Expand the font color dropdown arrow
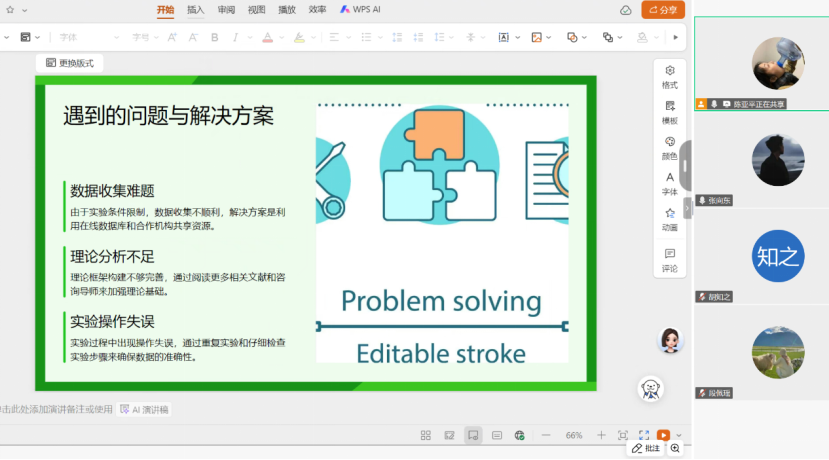The image size is (829, 460). (282, 38)
